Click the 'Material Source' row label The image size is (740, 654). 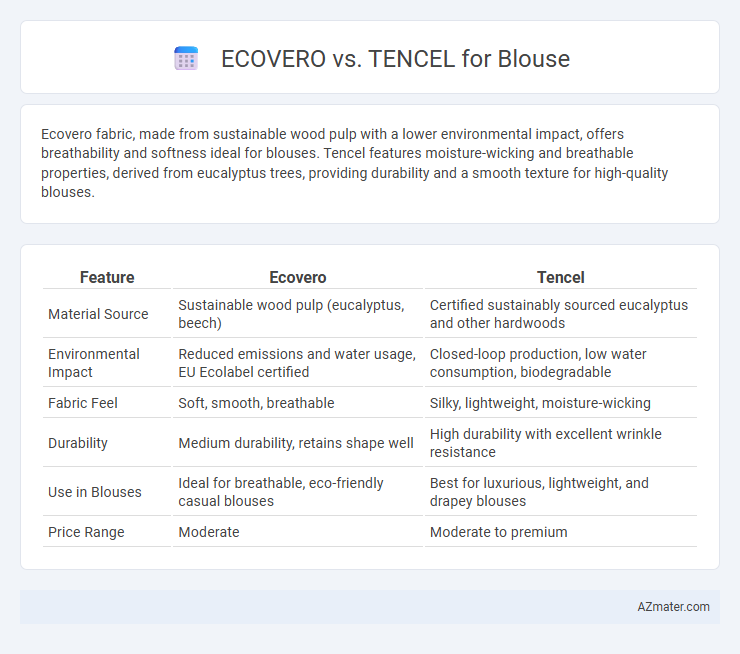point(98,314)
